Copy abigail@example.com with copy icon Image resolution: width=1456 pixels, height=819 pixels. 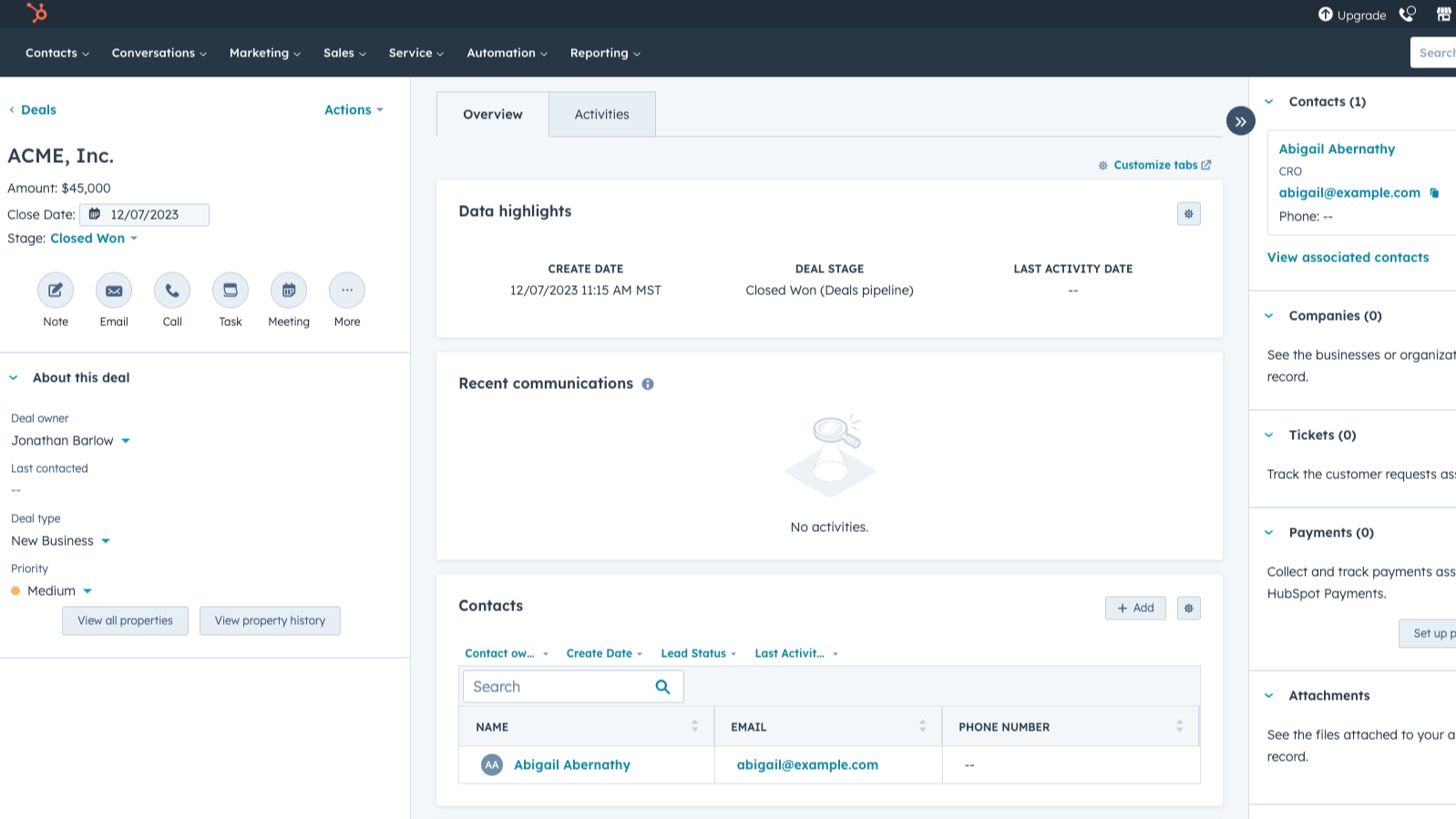(1434, 193)
